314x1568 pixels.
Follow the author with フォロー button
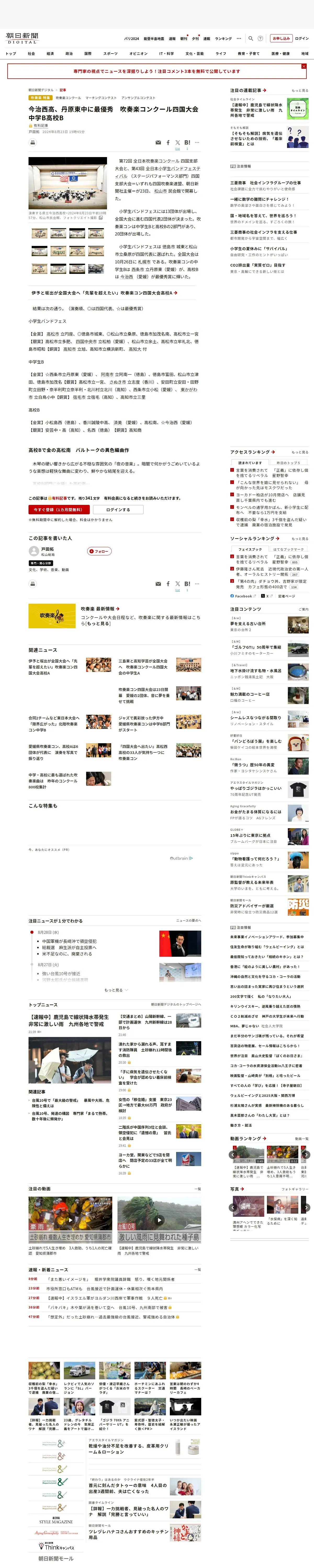pos(99,551)
